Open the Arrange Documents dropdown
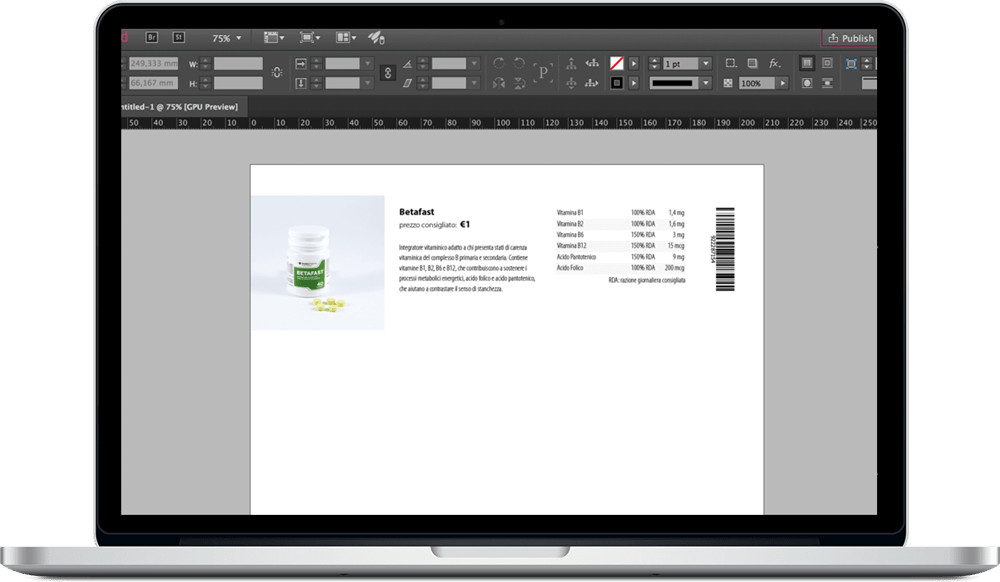The width and height of the screenshot is (1000, 582). (x=346, y=38)
